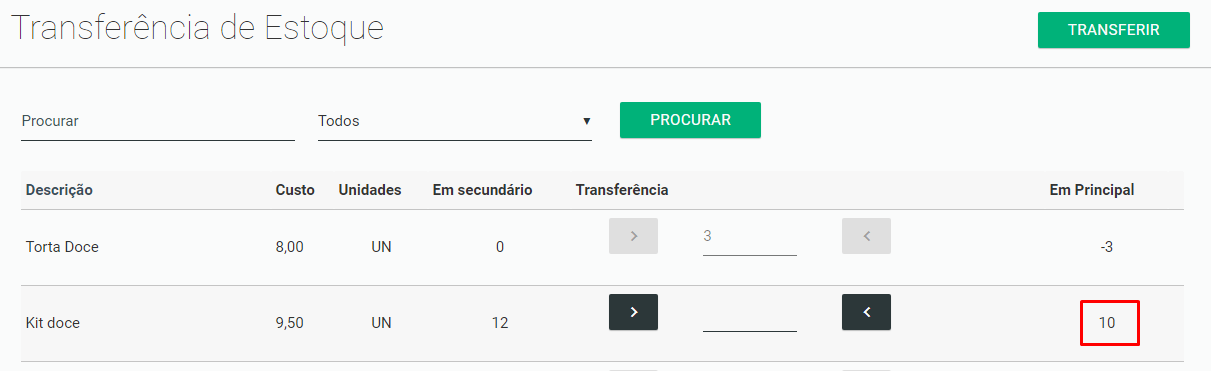Focus the Procurar search field

pyautogui.click(x=158, y=121)
